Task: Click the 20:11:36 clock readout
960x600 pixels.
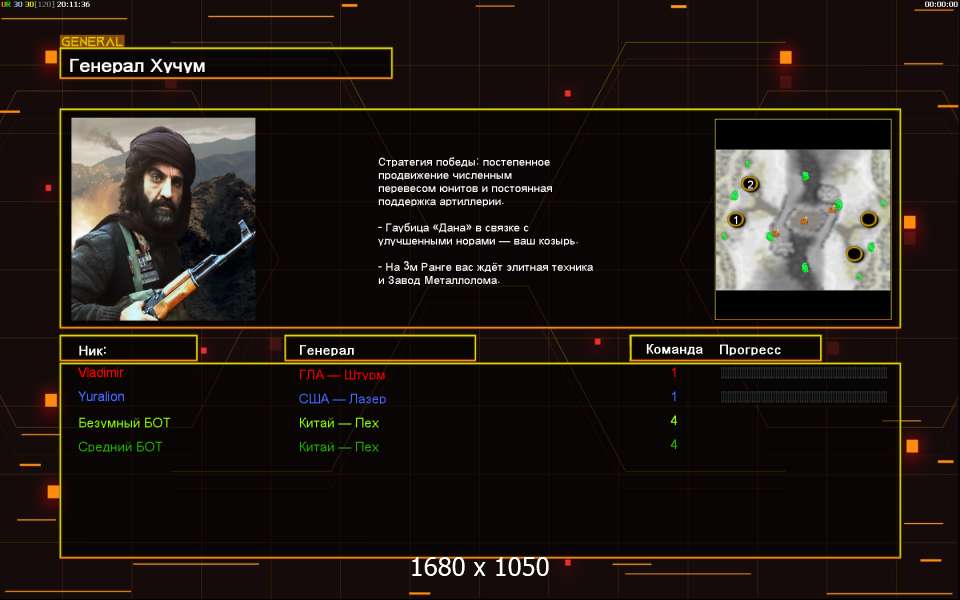Action: click(x=73, y=4)
